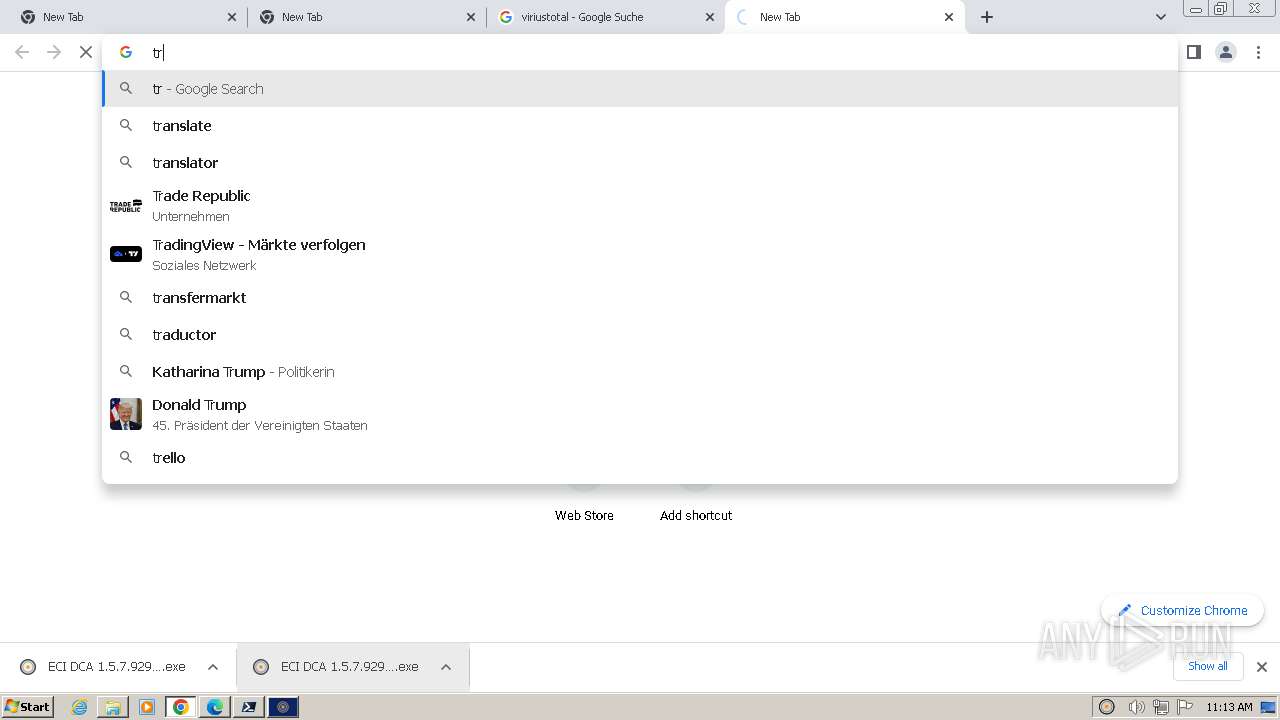Click the installer disc tray icon
Image resolution: width=1280 pixels, height=720 pixels.
point(1107,707)
